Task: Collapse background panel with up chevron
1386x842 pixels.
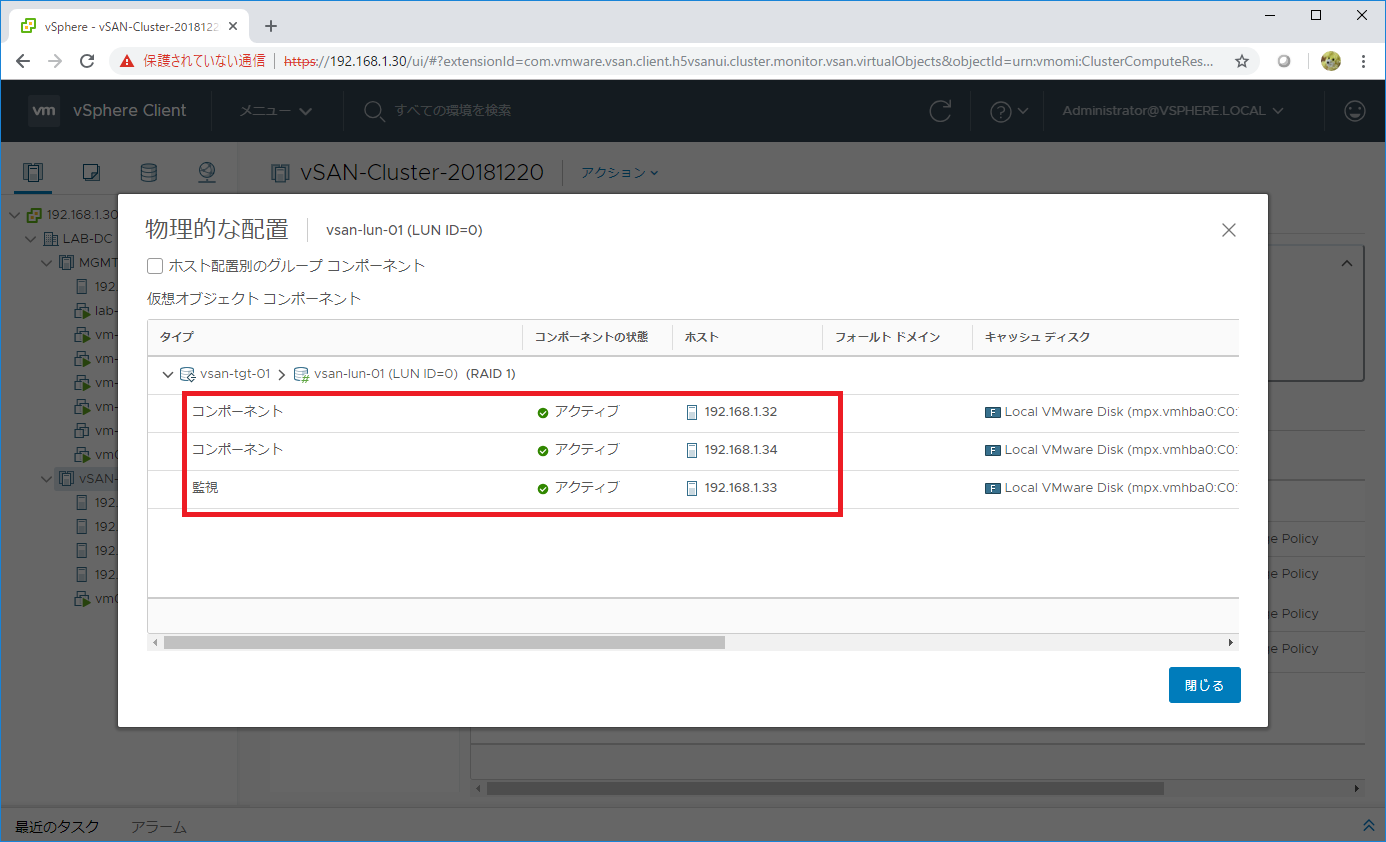Action: click(x=1346, y=264)
